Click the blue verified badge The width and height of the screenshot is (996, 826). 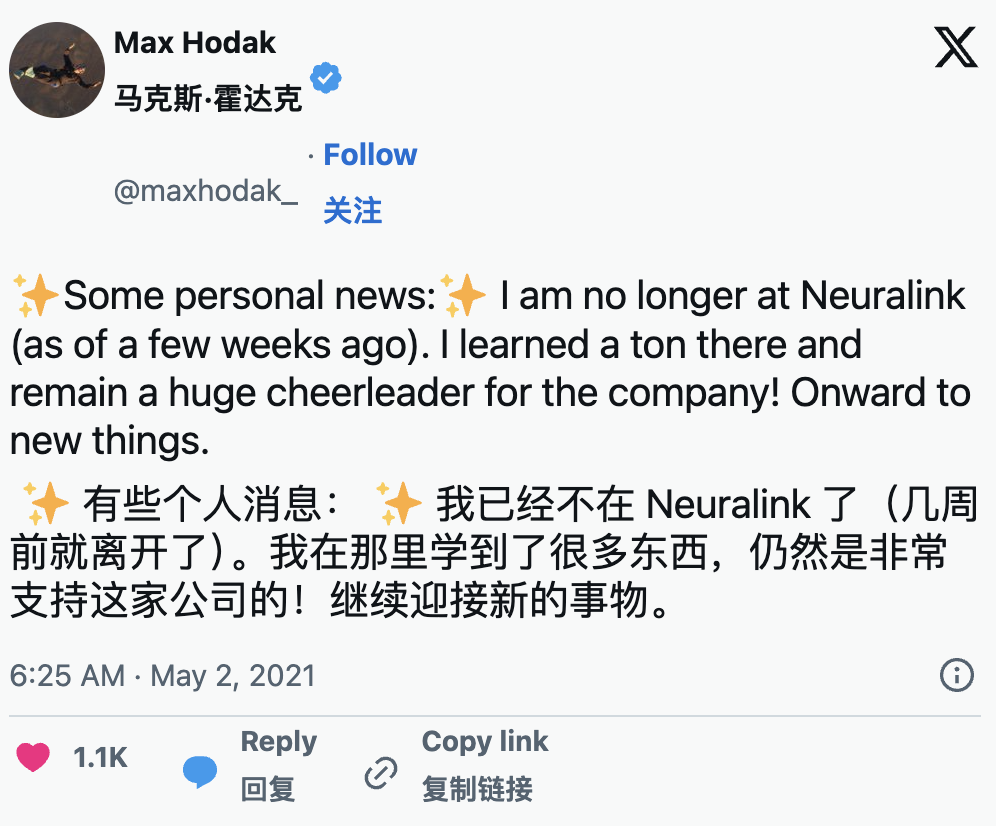[326, 77]
